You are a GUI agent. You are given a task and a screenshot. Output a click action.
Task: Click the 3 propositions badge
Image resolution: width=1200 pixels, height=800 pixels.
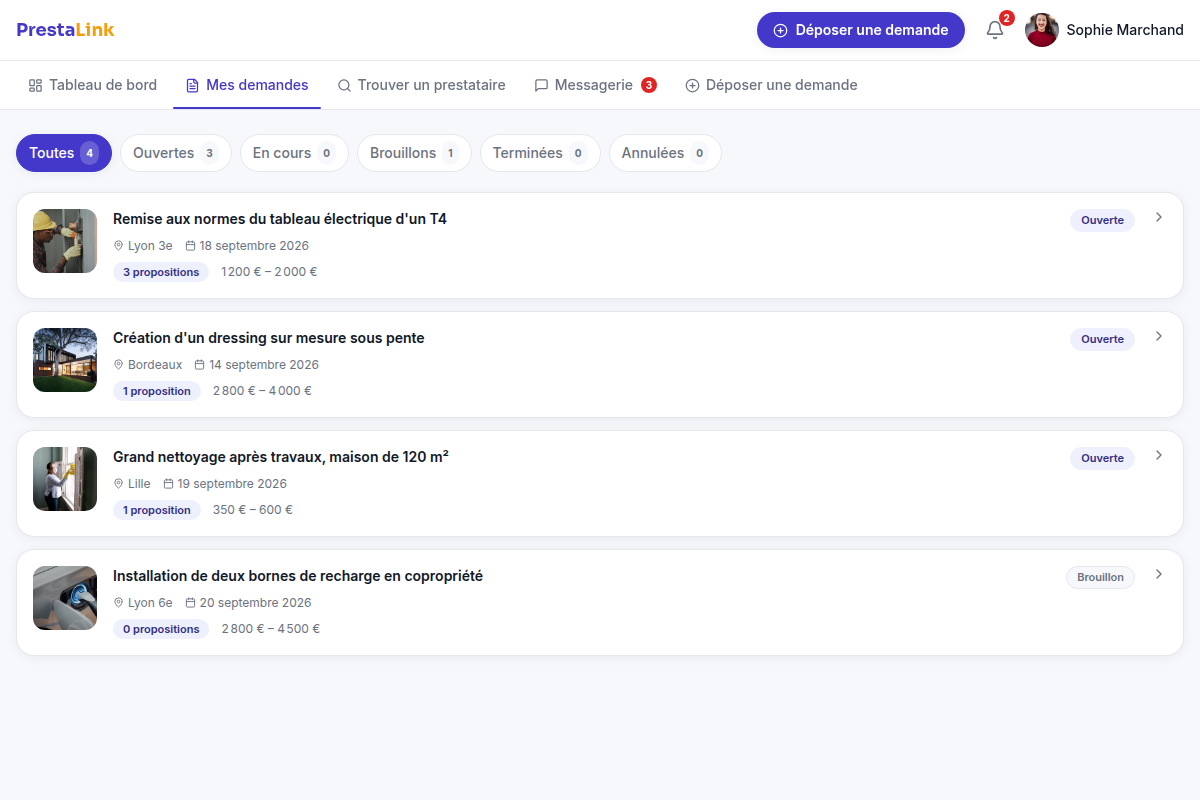tap(161, 272)
